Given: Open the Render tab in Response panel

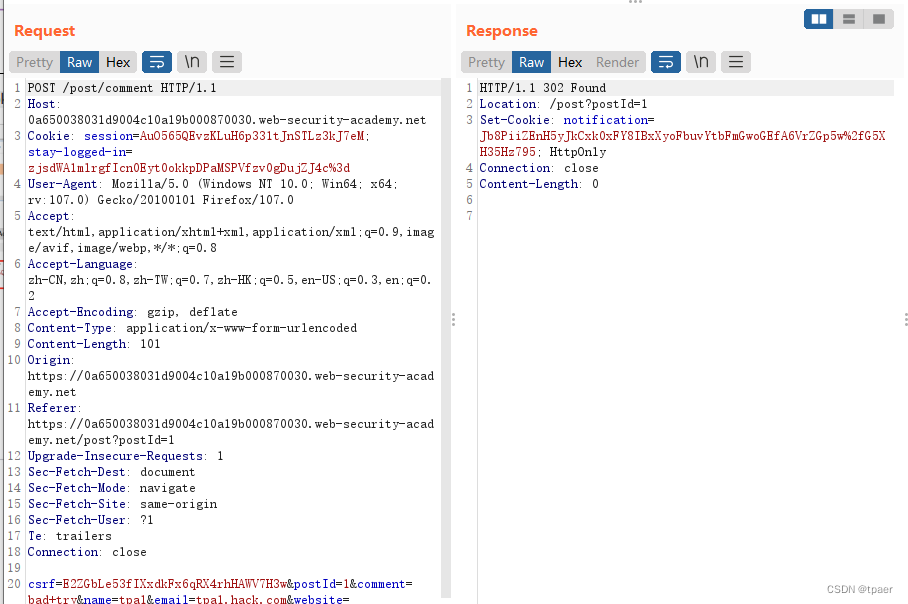Looking at the screenshot, I should tap(617, 62).
